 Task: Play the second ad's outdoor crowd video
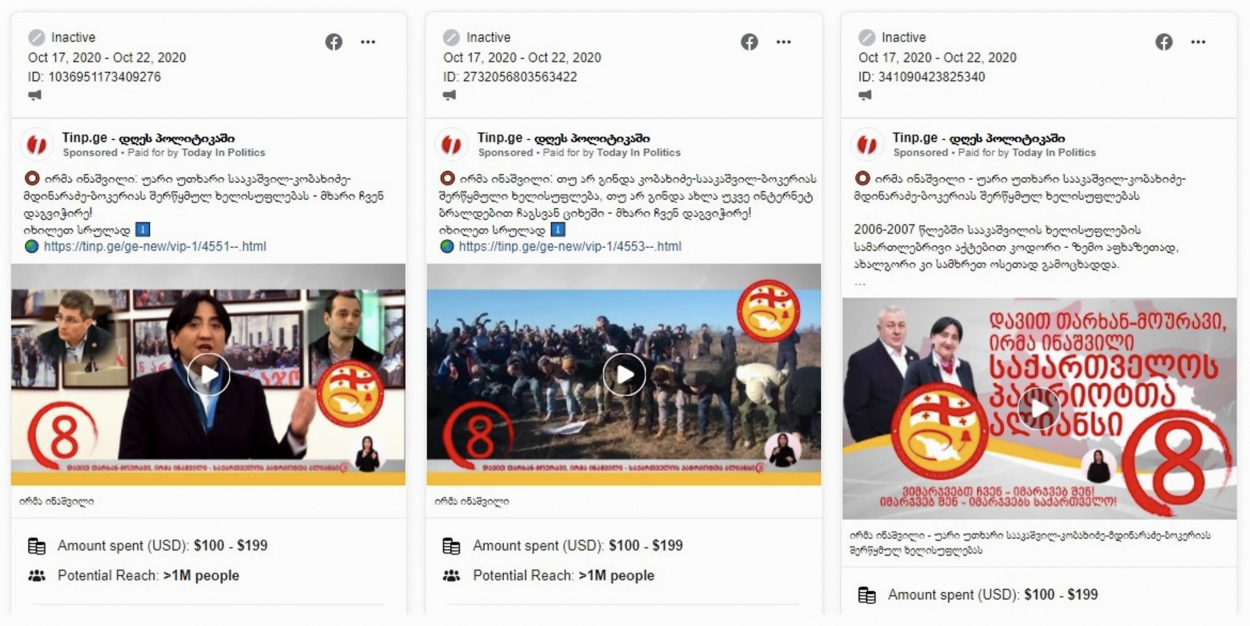coord(624,375)
